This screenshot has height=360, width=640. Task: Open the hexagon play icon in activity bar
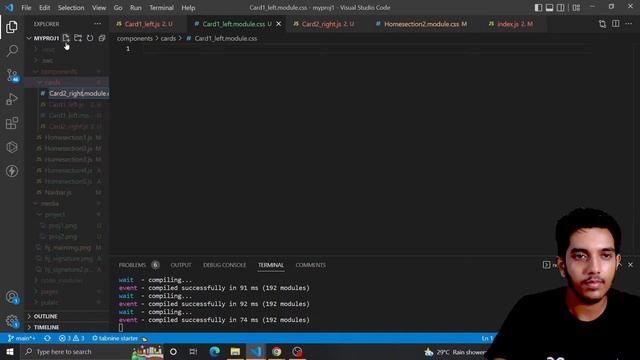(x=12, y=147)
